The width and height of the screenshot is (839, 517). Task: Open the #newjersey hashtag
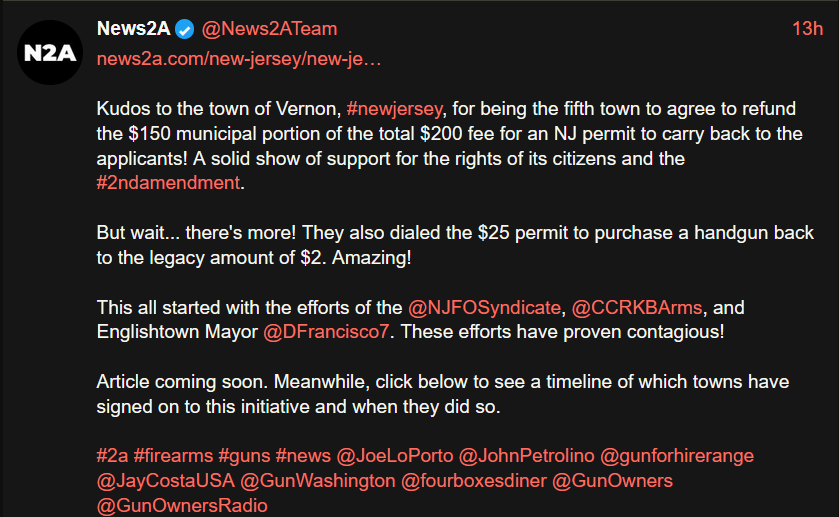pyautogui.click(x=394, y=108)
